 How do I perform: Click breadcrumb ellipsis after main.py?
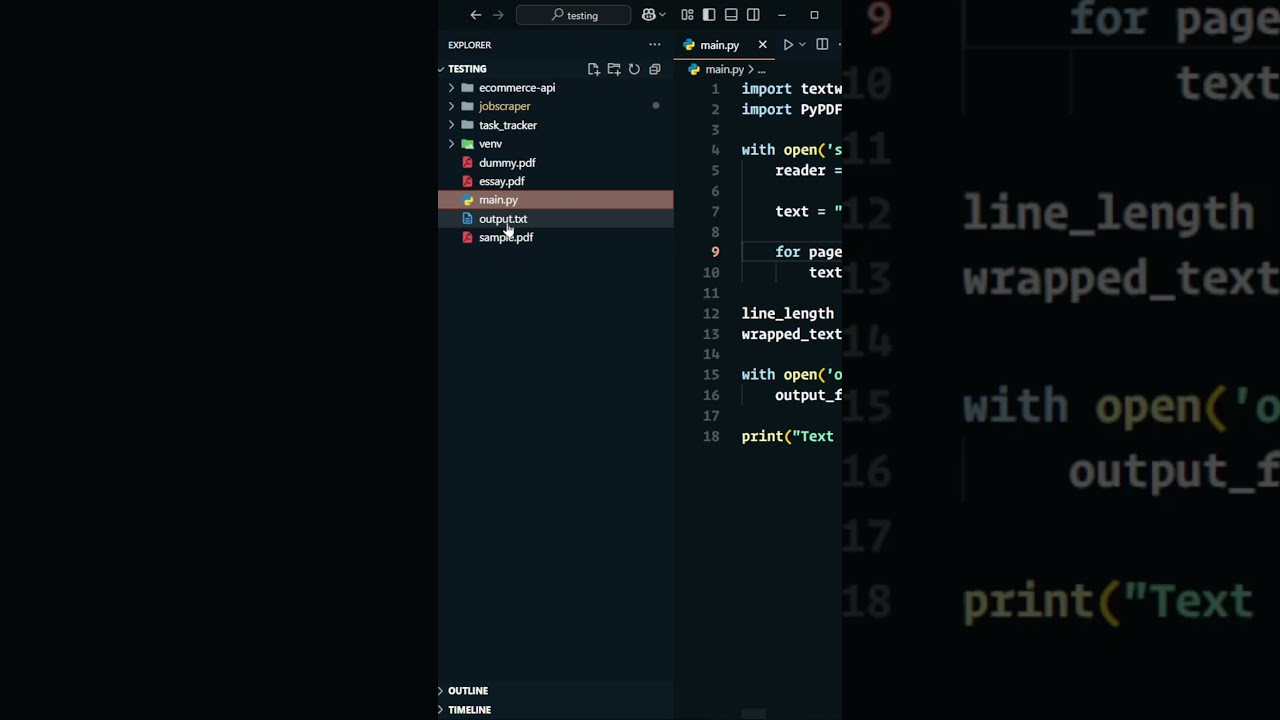[761, 70]
